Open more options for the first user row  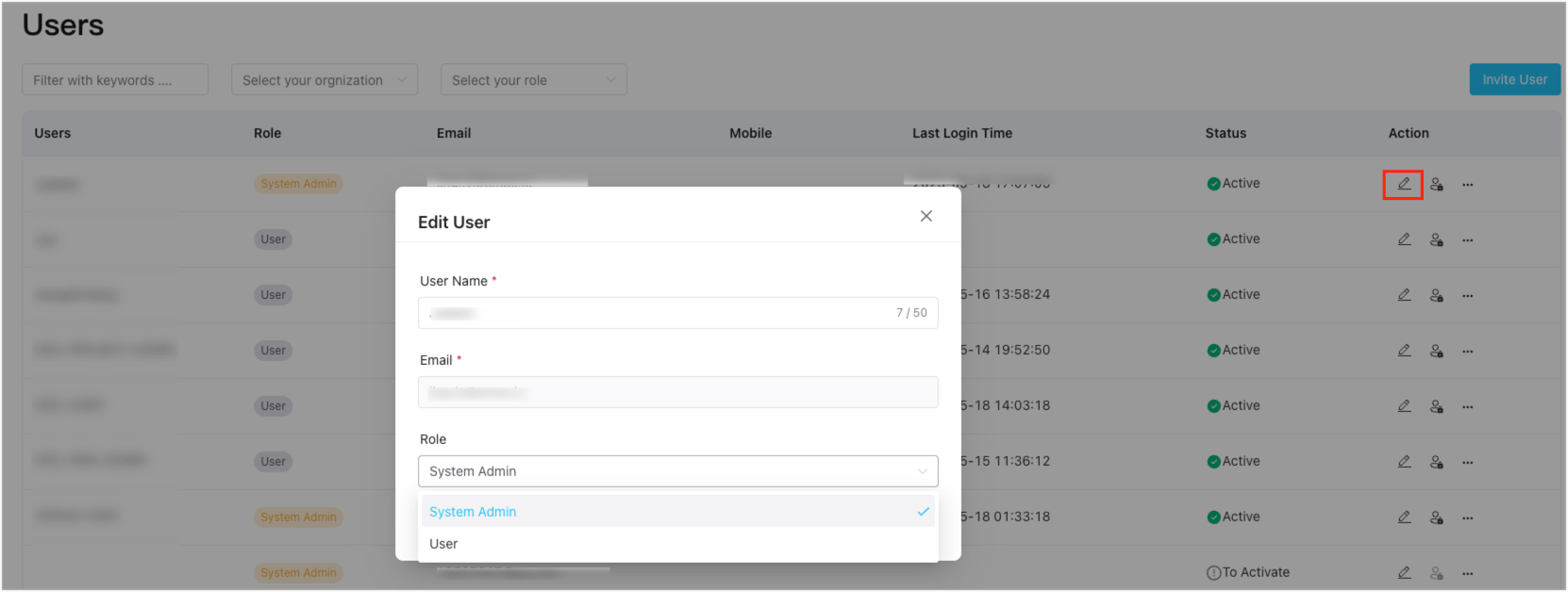click(1467, 185)
